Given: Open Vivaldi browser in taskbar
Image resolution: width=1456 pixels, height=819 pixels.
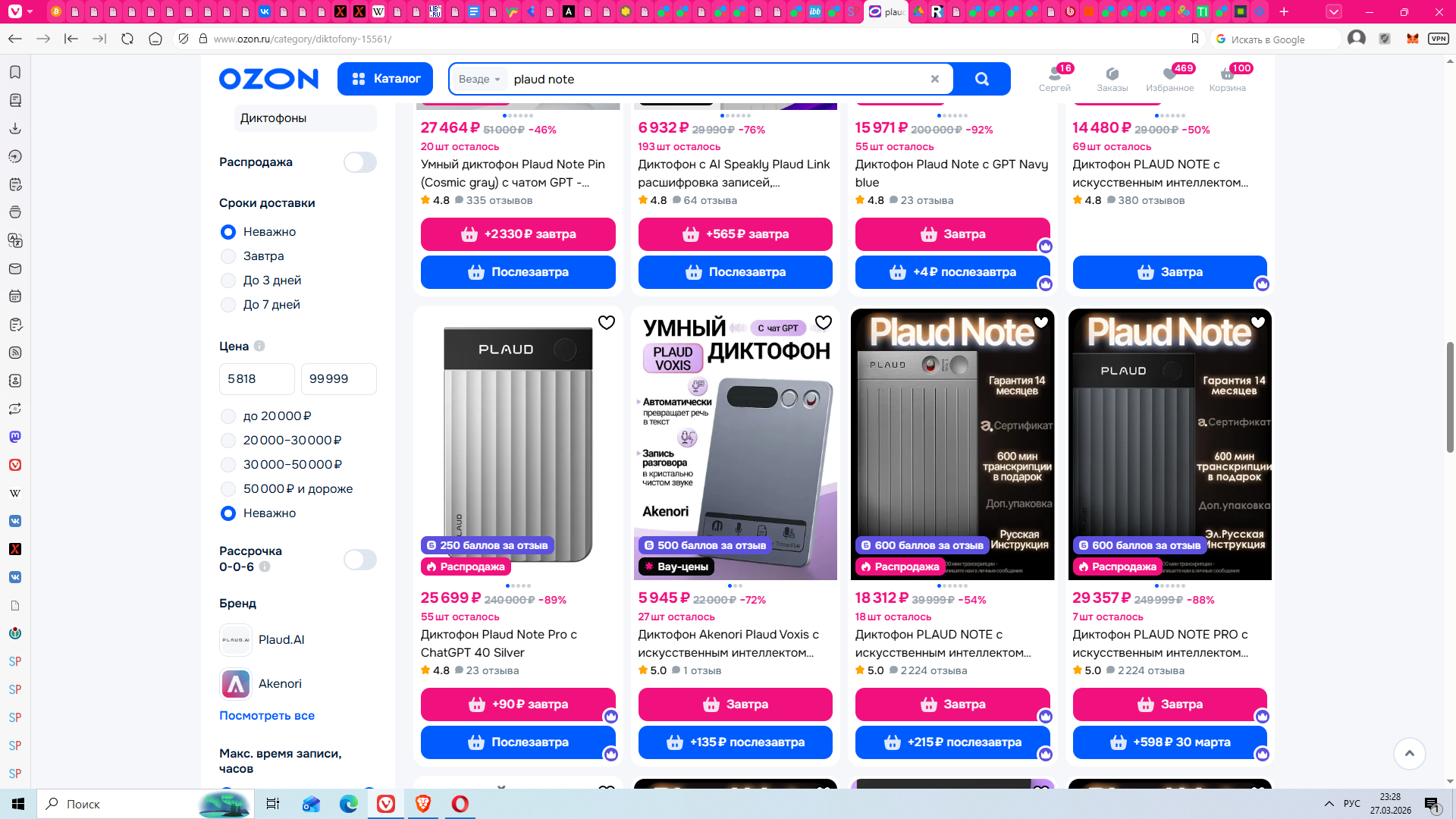Looking at the screenshot, I should point(386,804).
